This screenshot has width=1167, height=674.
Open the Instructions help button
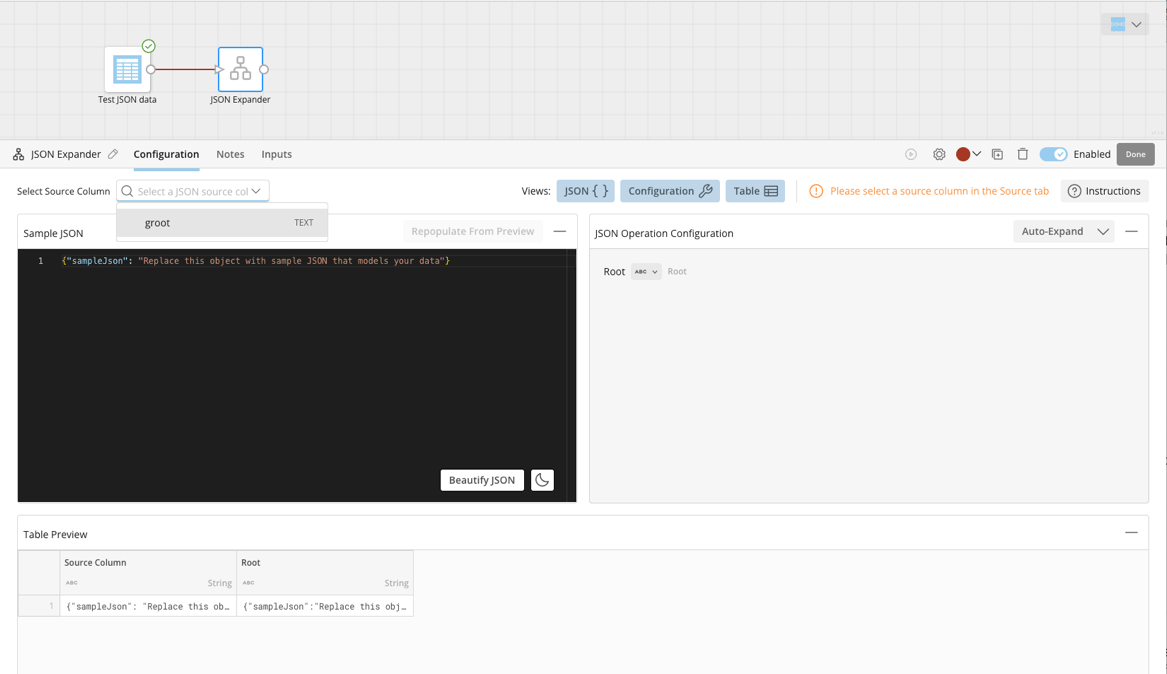point(1104,191)
